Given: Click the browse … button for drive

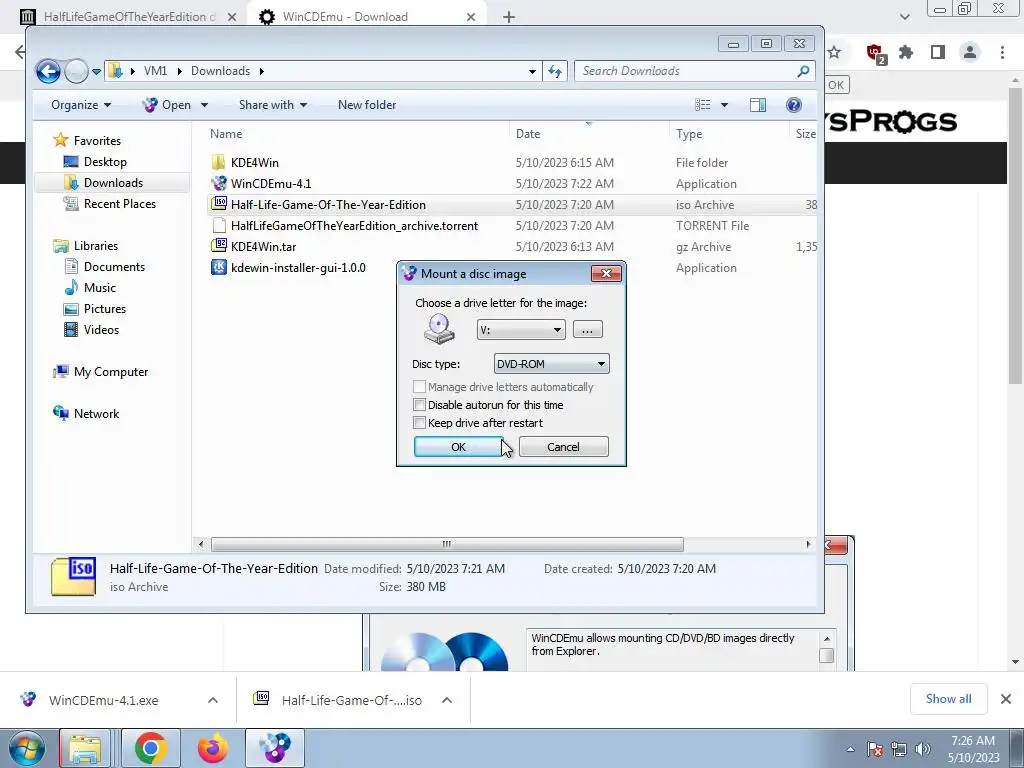Looking at the screenshot, I should 587,330.
